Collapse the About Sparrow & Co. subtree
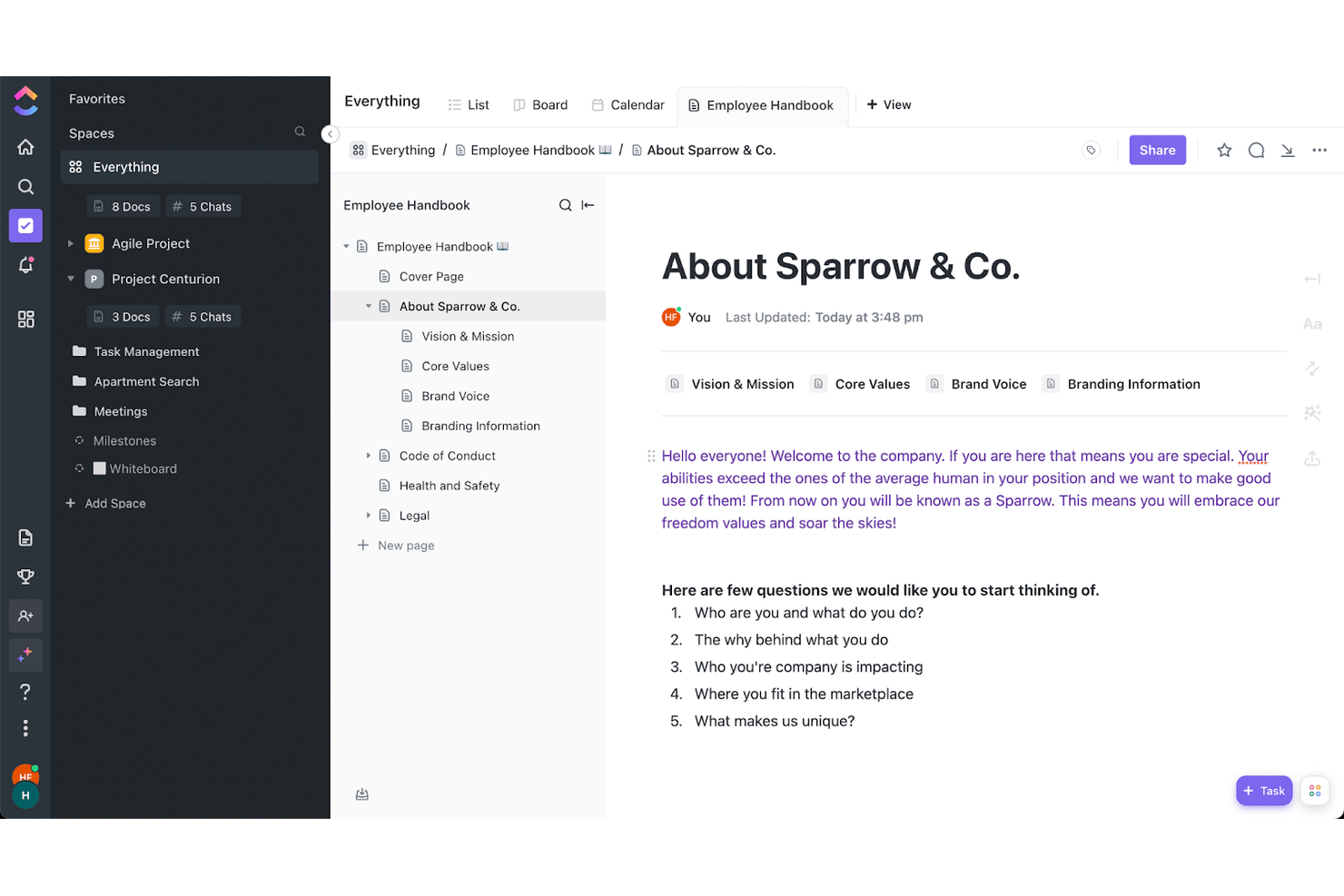1344x896 pixels. click(x=369, y=307)
